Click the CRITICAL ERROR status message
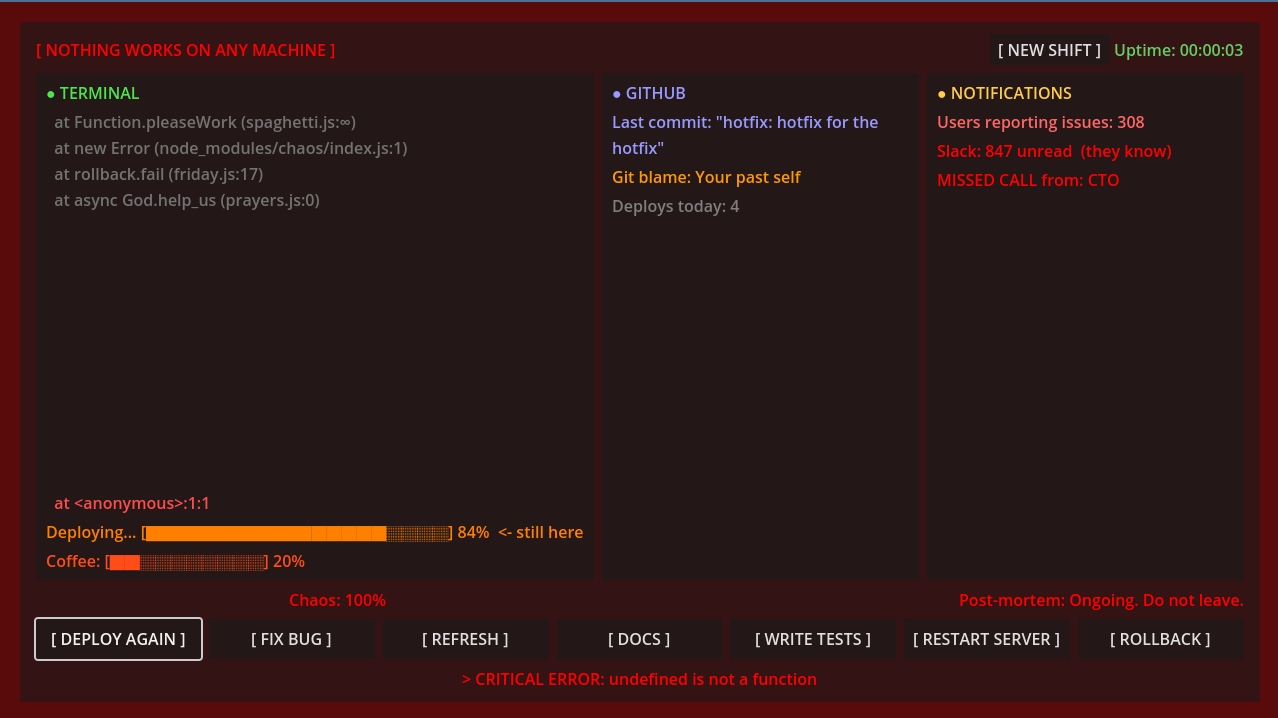This screenshot has width=1278, height=718. tap(639, 679)
